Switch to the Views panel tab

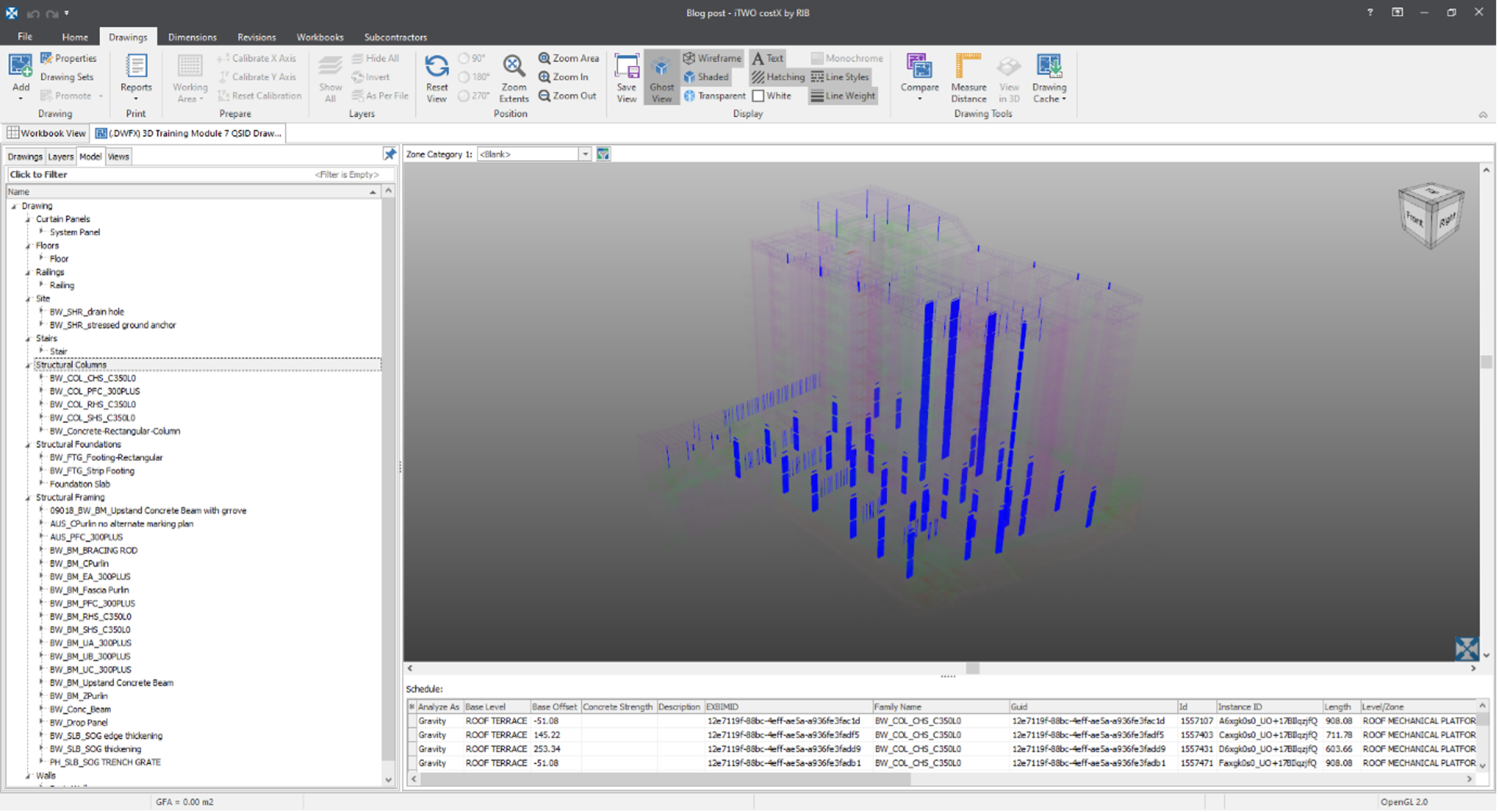pyautogui.click(x=118, y=157)
